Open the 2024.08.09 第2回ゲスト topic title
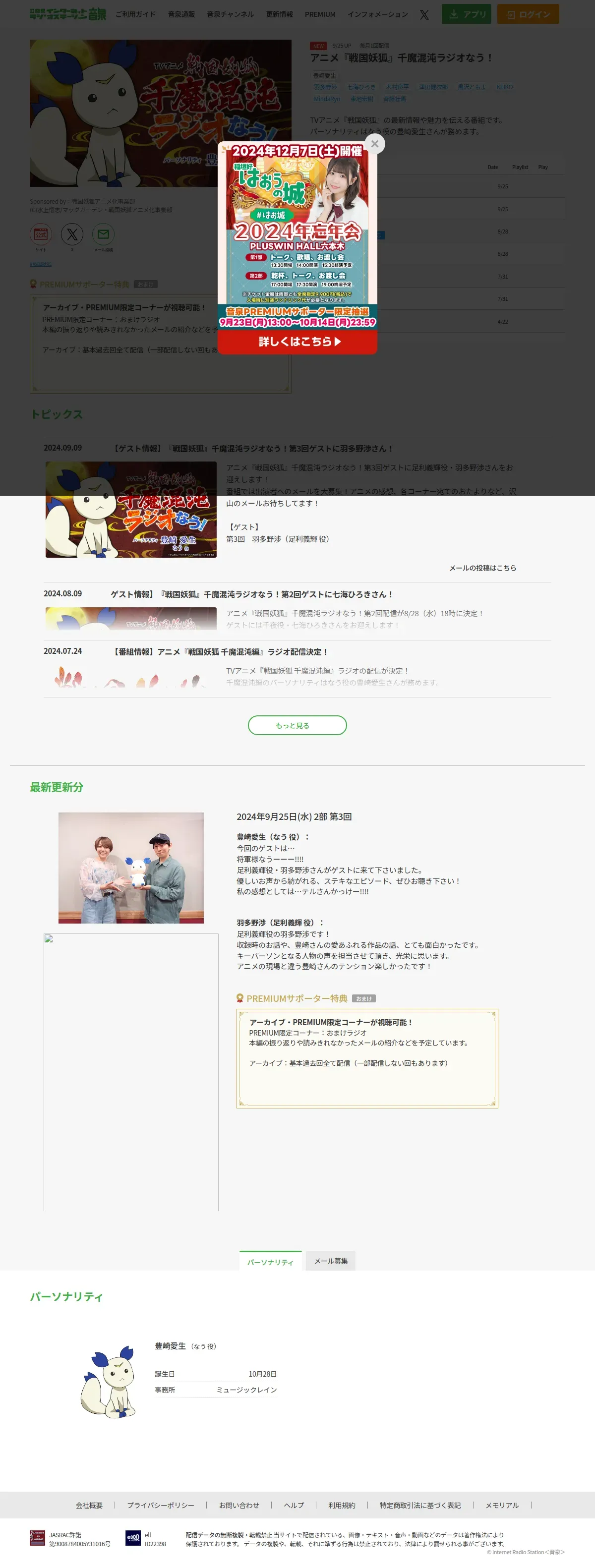595x1568 pixels. [252, 594]
